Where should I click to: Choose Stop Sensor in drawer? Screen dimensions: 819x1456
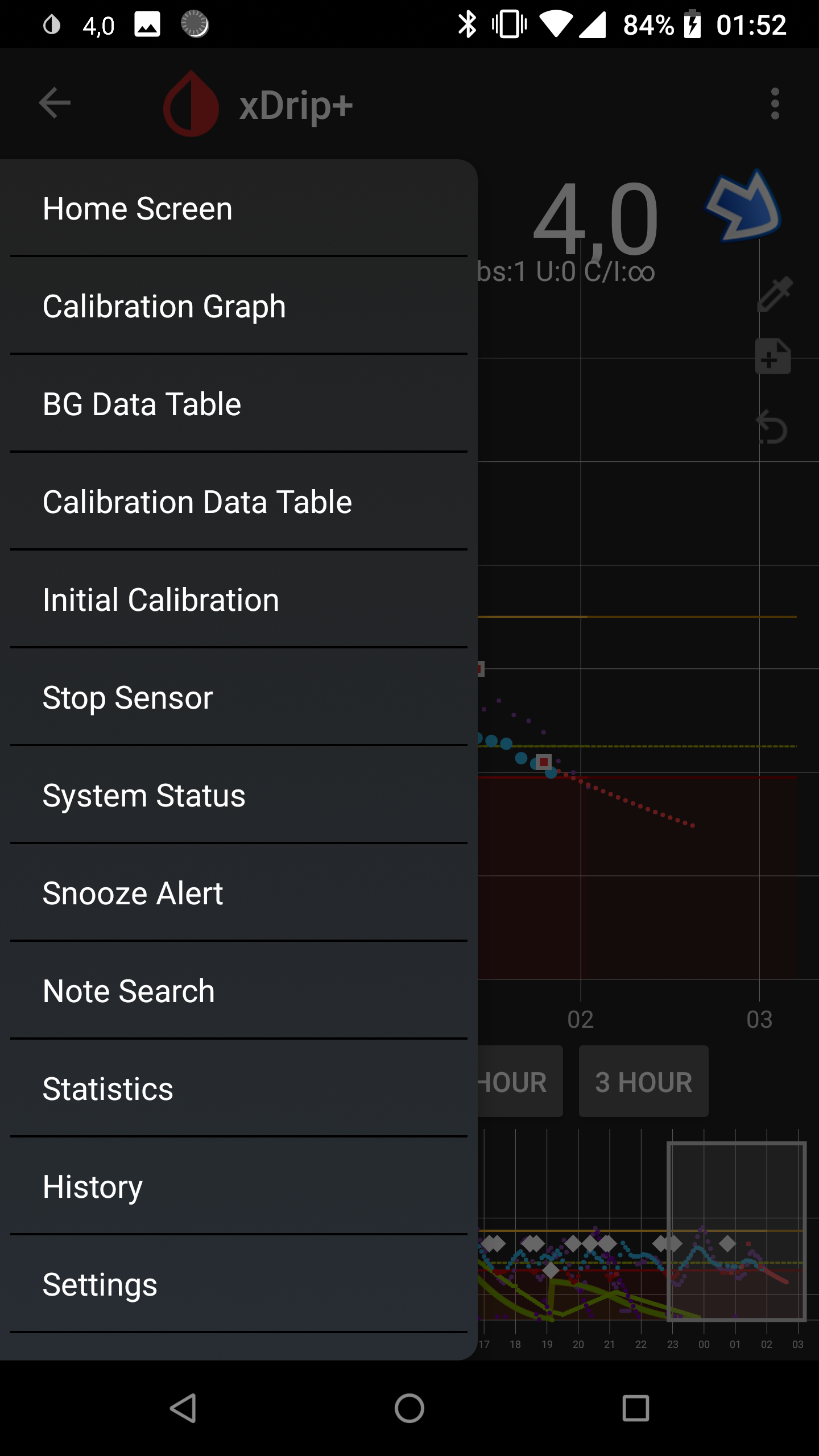click(239, 697)
